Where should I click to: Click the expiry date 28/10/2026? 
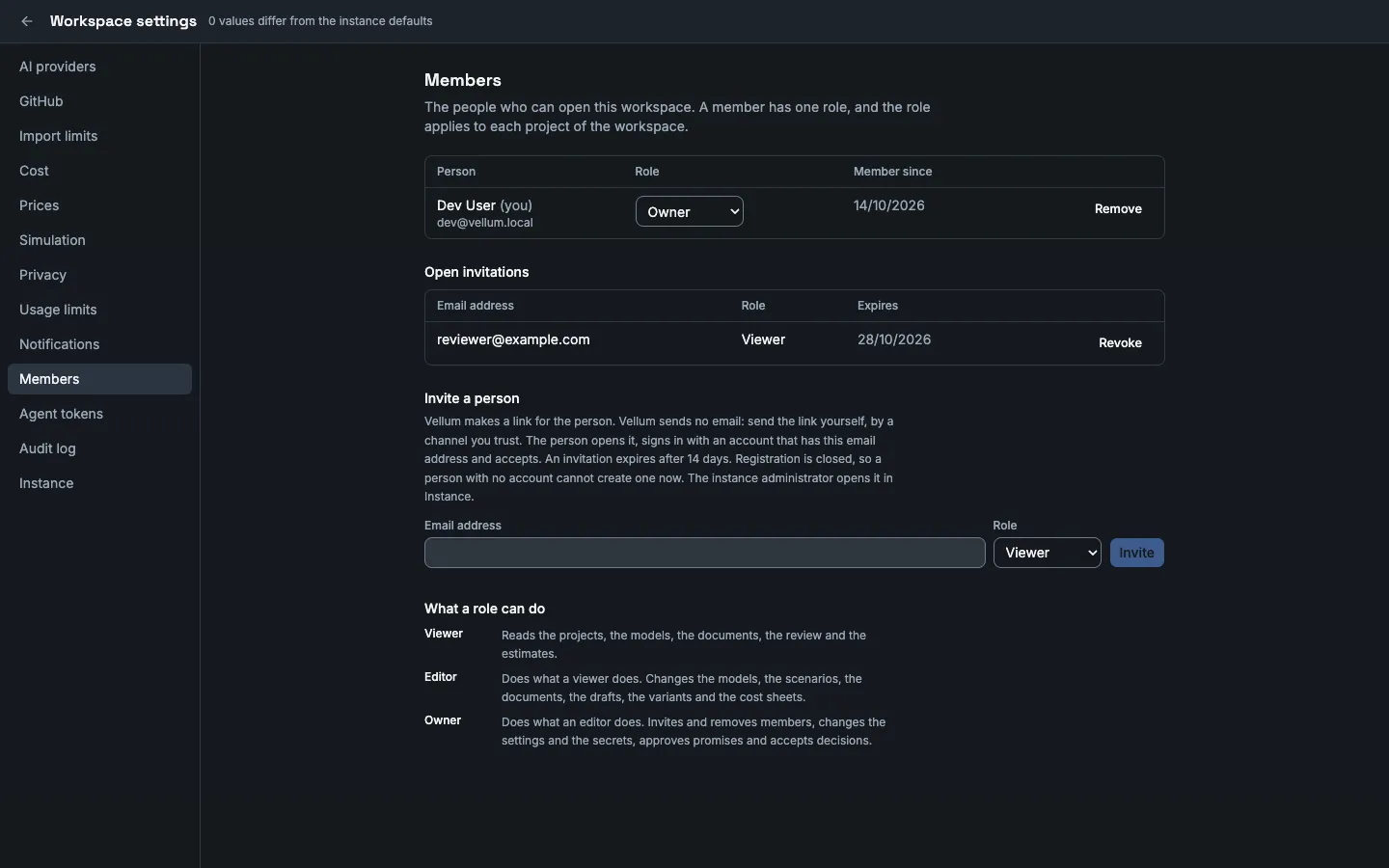point(894,339)
